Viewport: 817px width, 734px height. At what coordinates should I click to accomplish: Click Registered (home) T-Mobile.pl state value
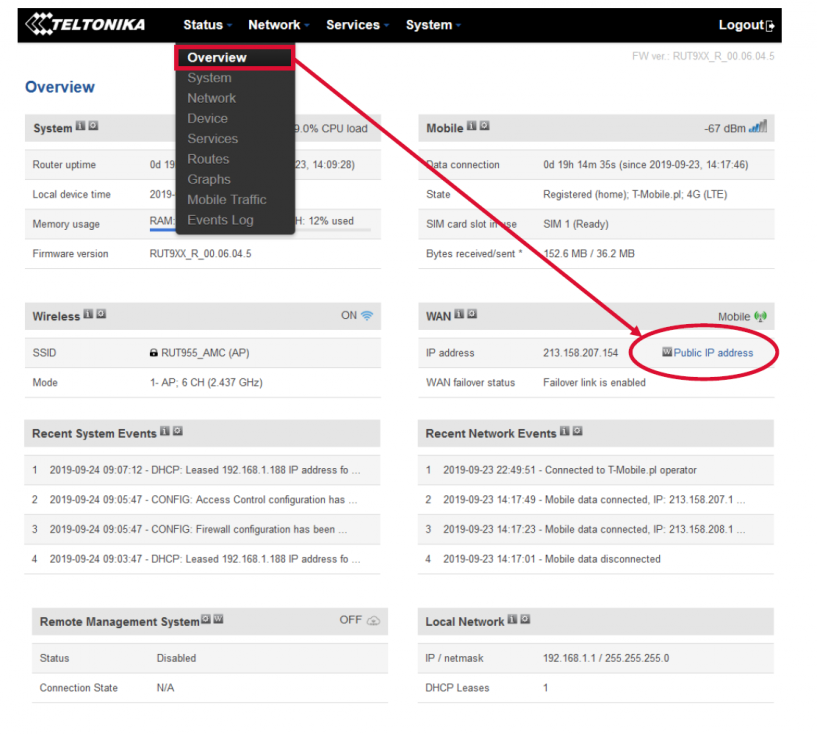pos(635,194)
